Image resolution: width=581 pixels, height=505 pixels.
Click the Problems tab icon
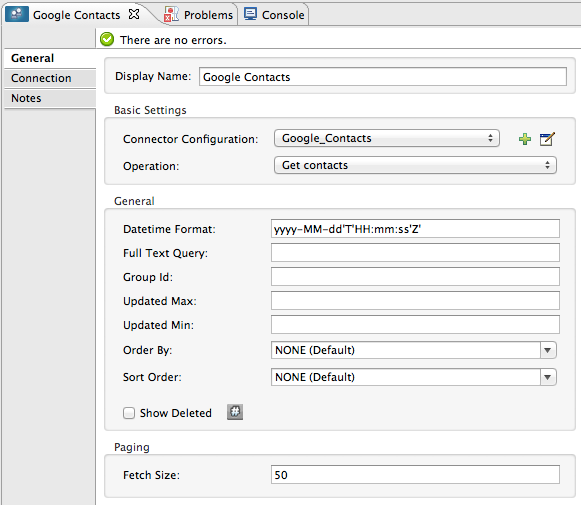click(x=171, y=14)
